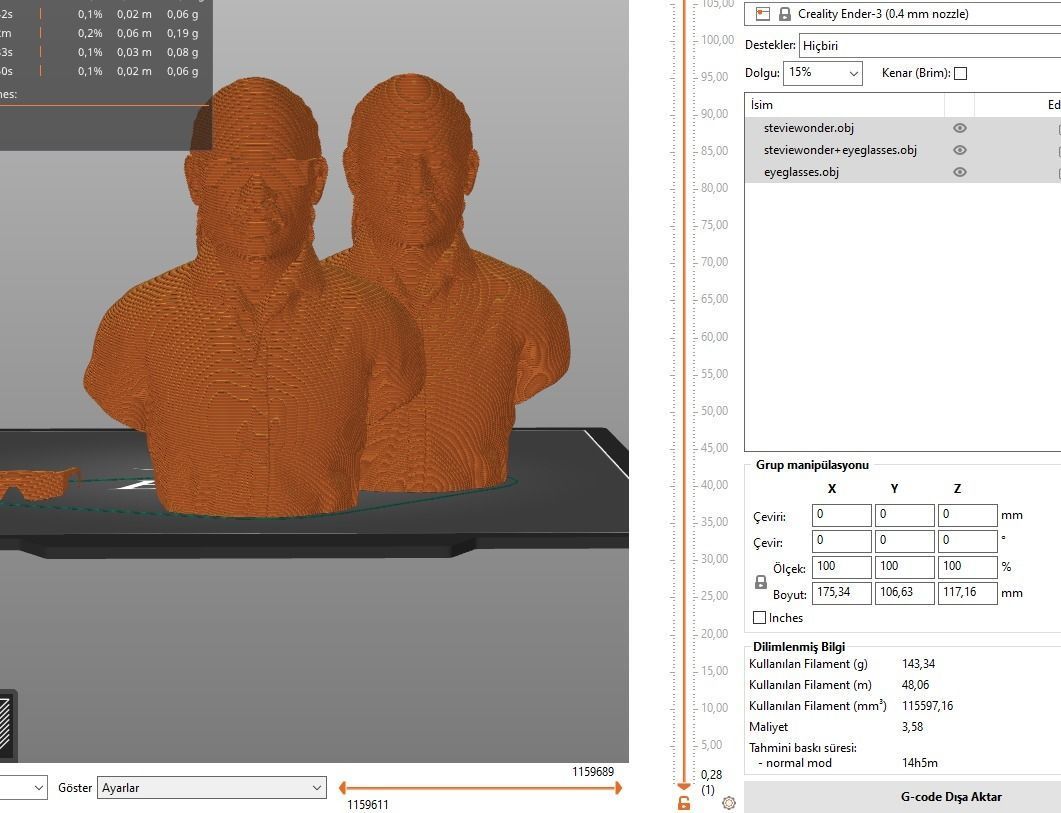Enable the Kenar (Brim) checkbox

click(960, 73)
